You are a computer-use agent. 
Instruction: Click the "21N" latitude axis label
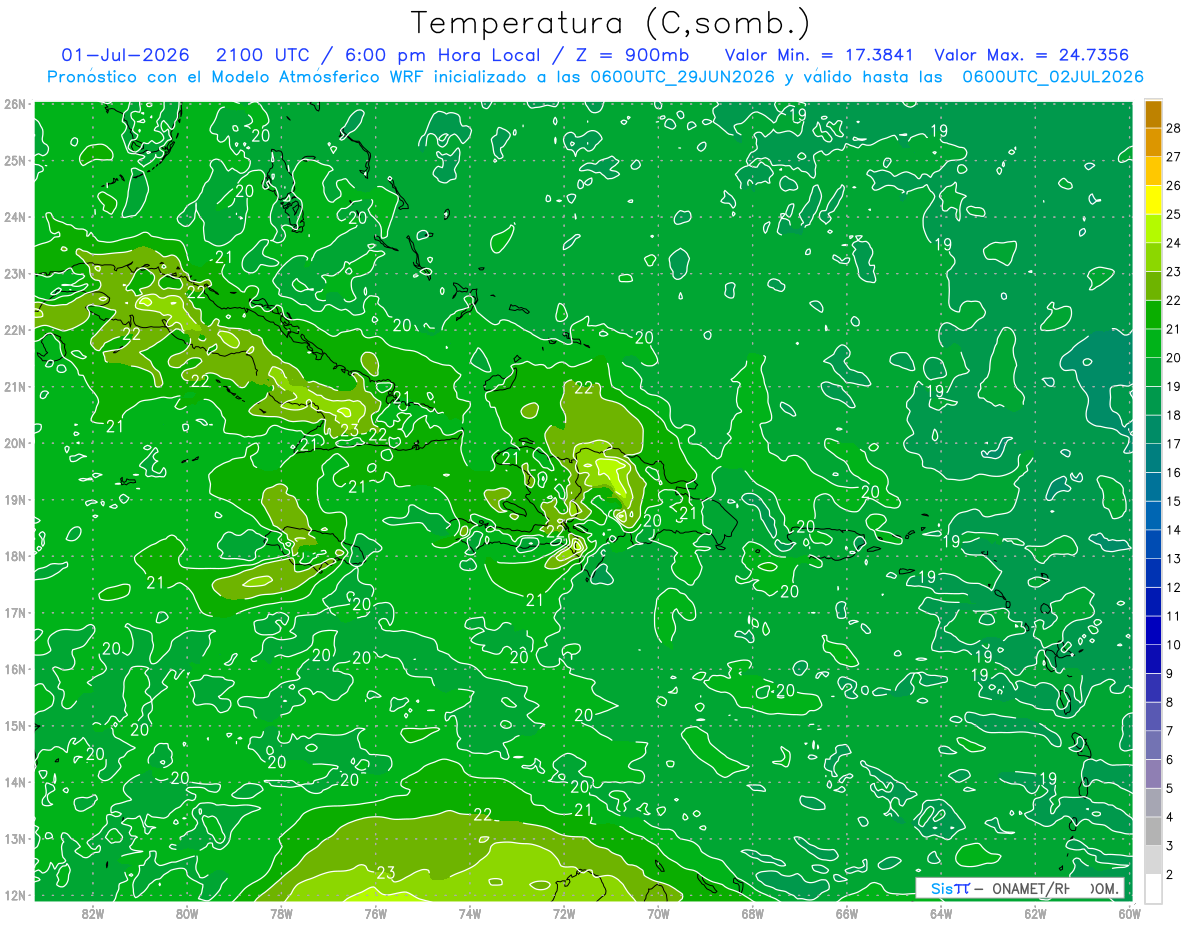coord(14,386)
